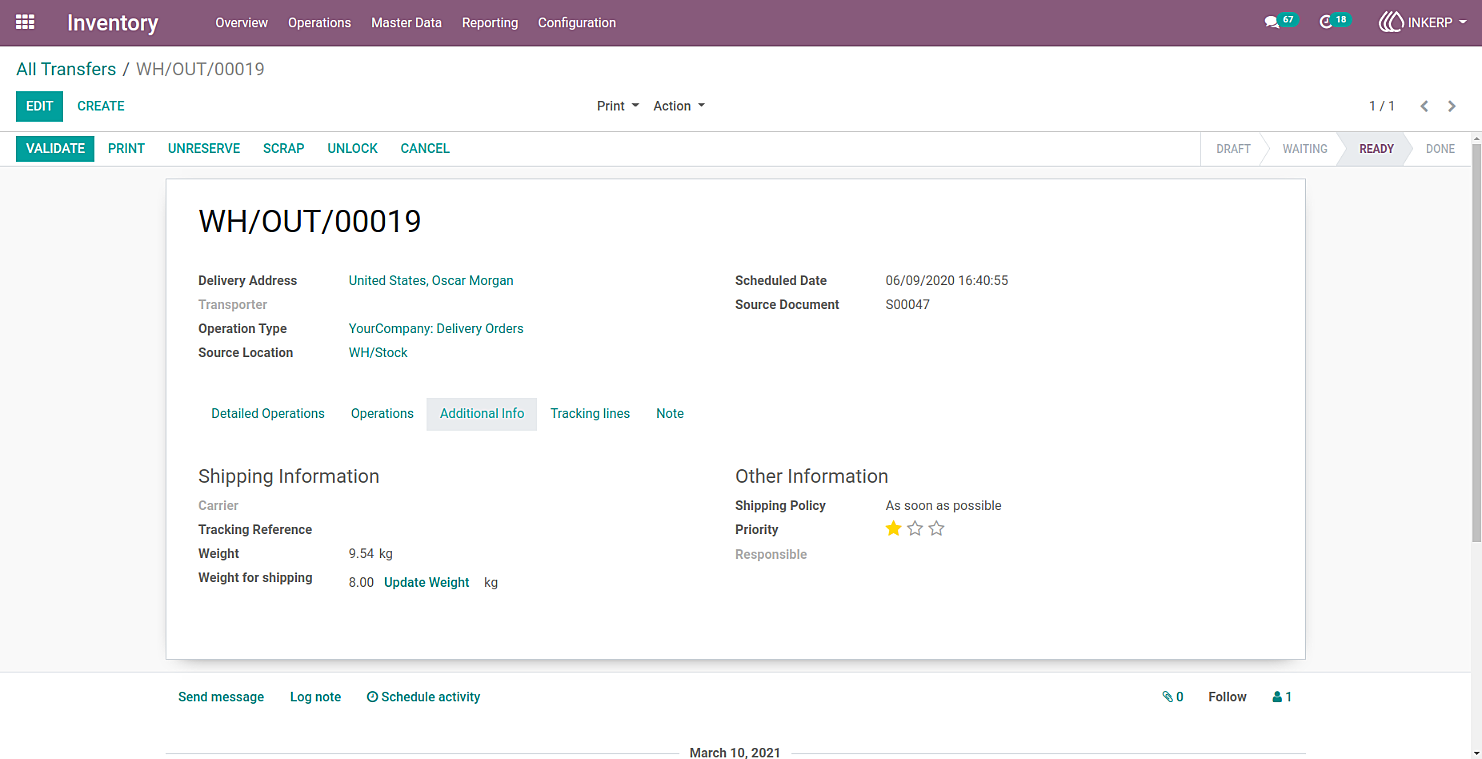Image resolution: width=1482 pixels, height=759 pixels.
Task: Click the SCRAP button
Action: click(284, 148)
